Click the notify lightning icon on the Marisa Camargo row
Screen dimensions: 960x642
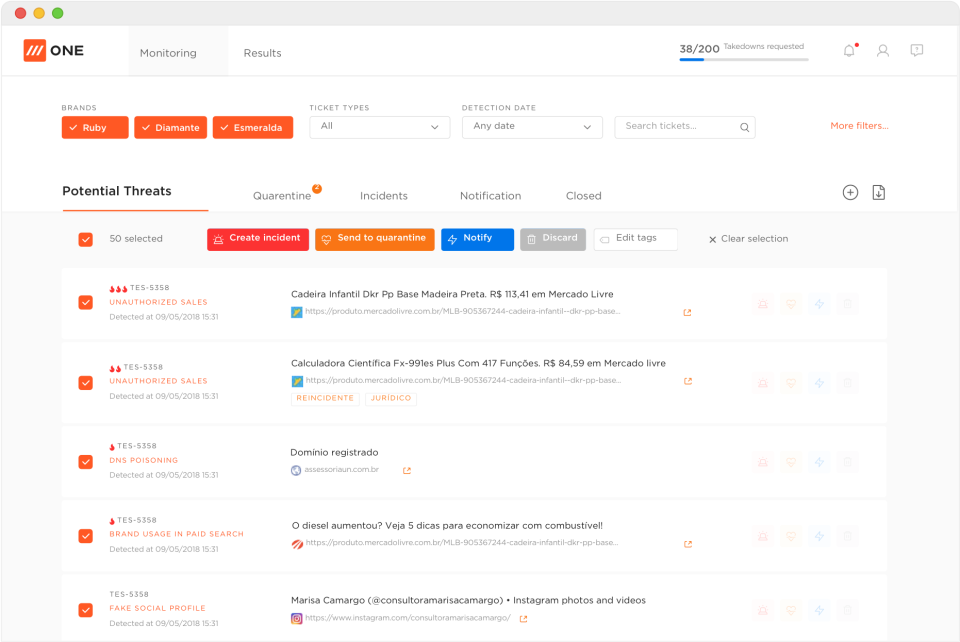click(819, 609)
